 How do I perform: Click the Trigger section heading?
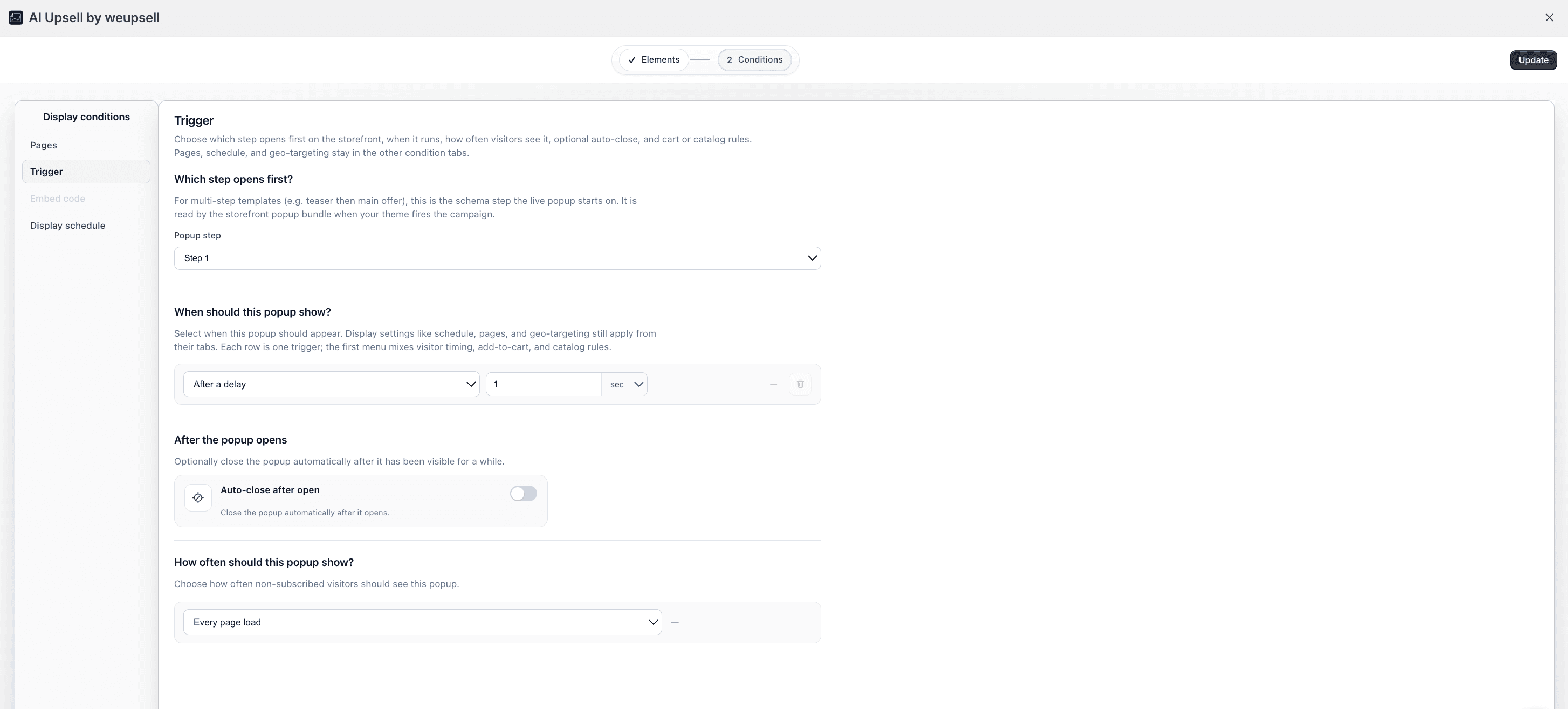[x=194, y=121]
